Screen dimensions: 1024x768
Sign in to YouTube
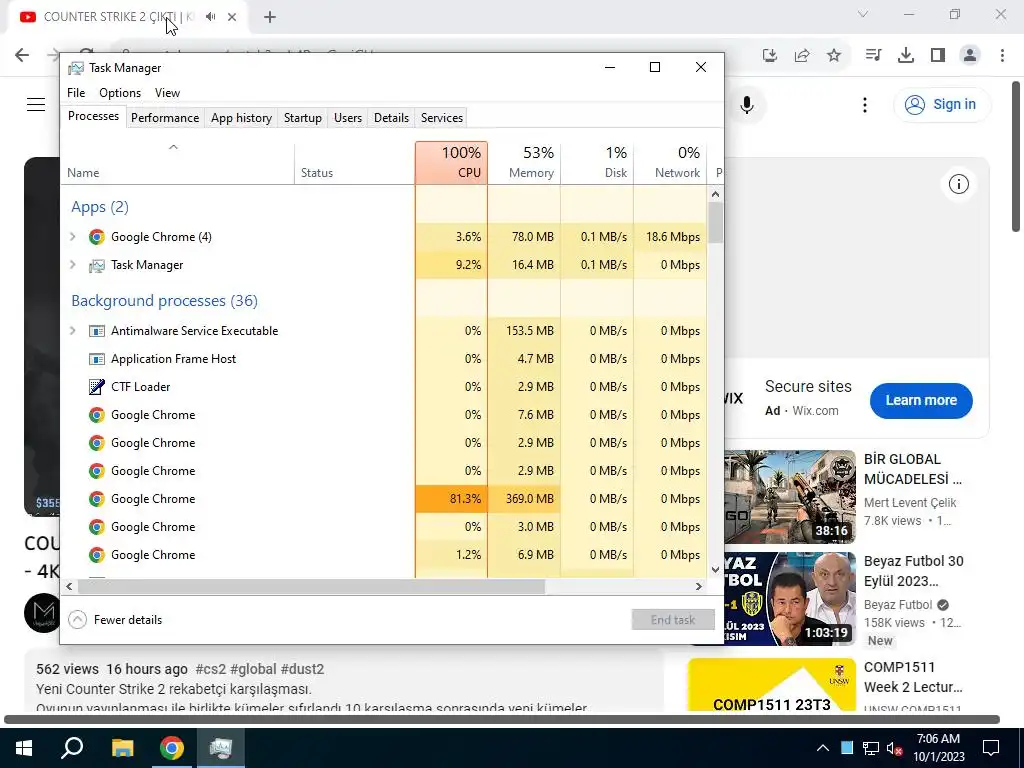pyautogui.click(x=942, y=104)
